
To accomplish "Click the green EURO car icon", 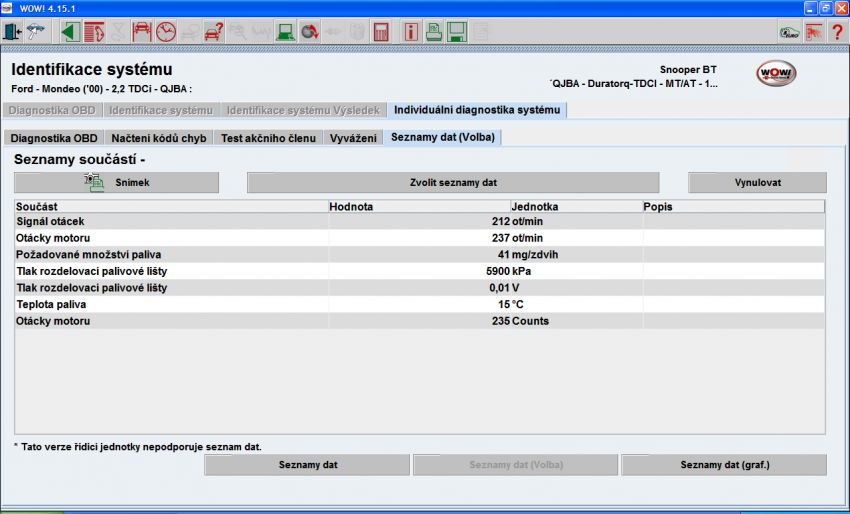I will coord(790,32).
